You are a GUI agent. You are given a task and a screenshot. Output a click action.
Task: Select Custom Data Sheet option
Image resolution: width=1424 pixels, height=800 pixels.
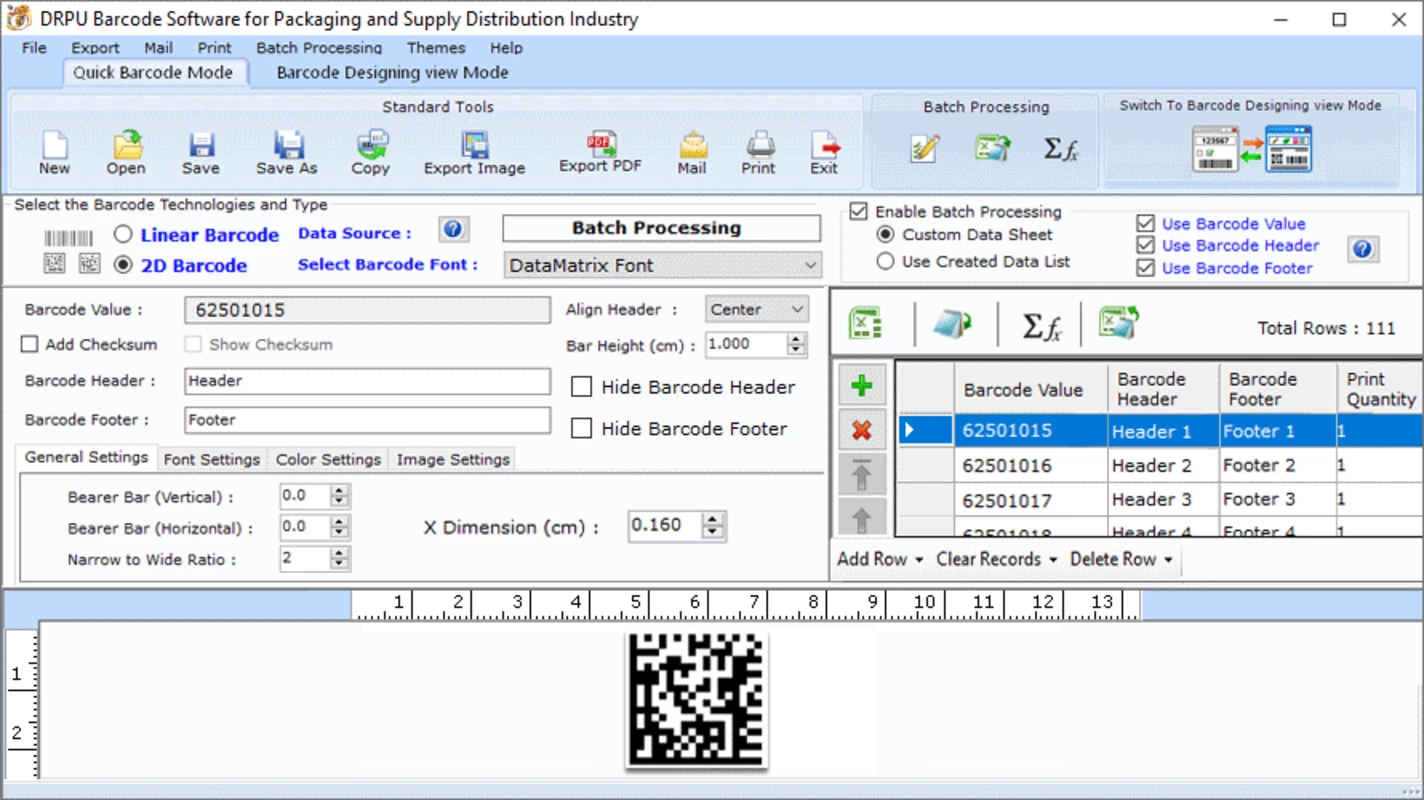pyautogui.click(x=885, y=234)
